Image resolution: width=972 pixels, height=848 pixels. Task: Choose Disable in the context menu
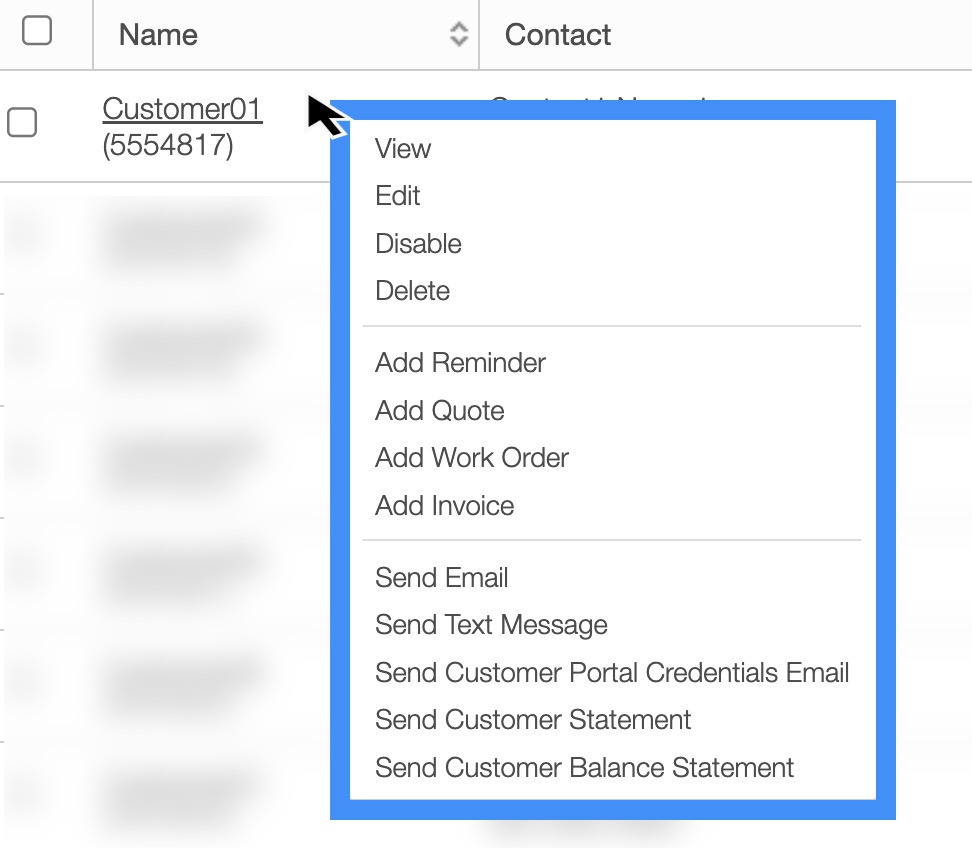pos(418,244)
